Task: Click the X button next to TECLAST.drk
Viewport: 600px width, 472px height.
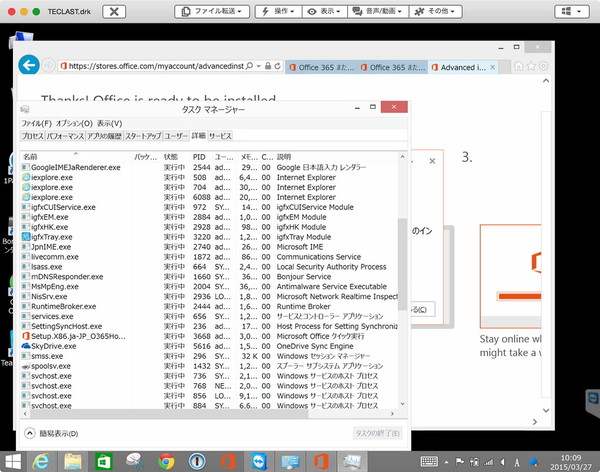Action: point(114,11)
